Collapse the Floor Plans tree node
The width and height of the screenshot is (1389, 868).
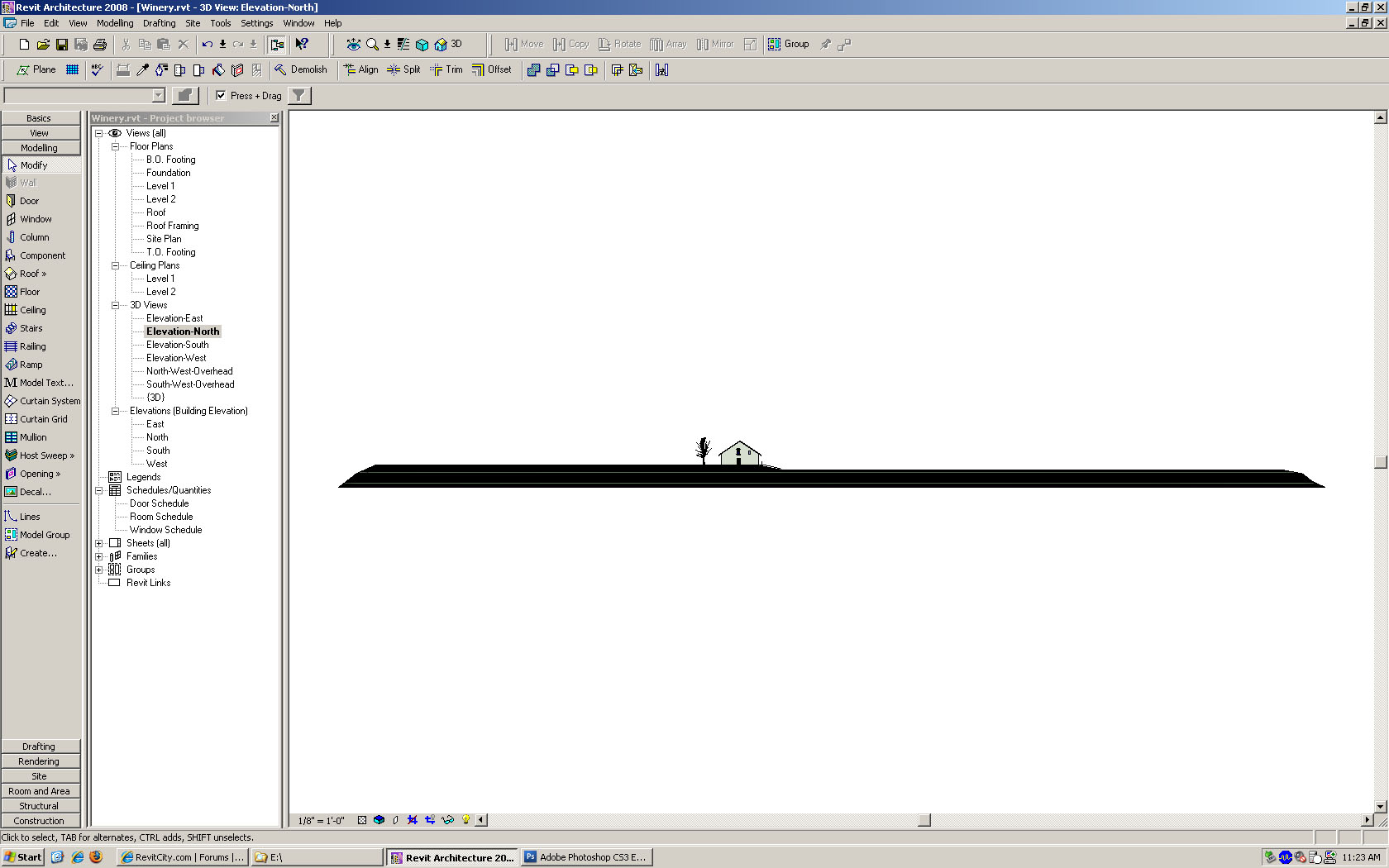116,146
